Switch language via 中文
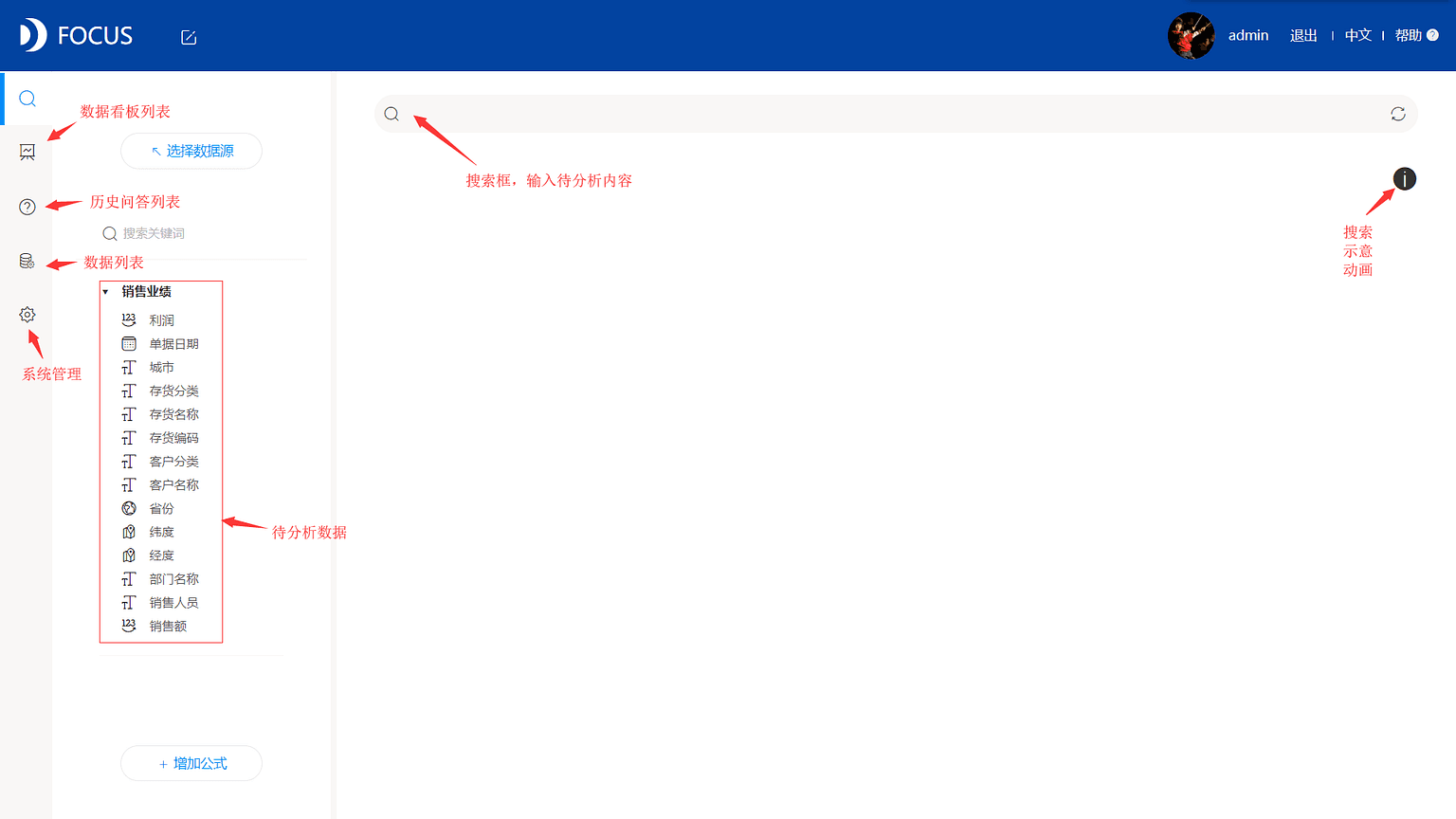 click(1358, 35)
